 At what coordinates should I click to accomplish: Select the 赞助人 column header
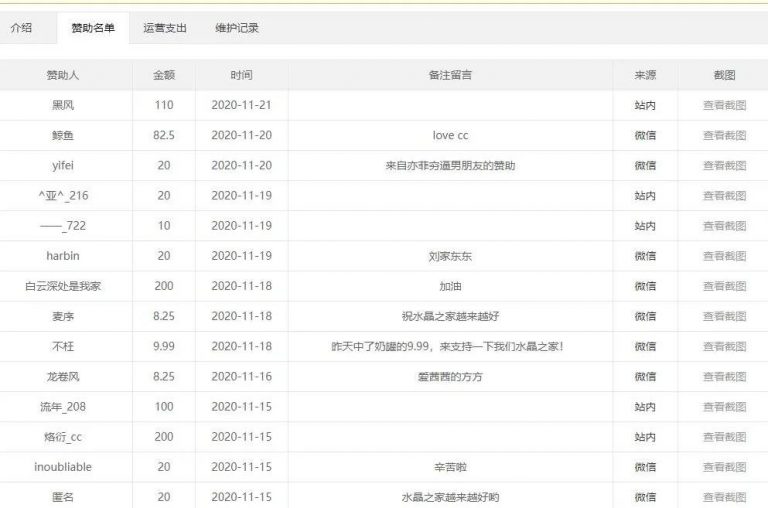pyautogui.click(x=66, y=75)
